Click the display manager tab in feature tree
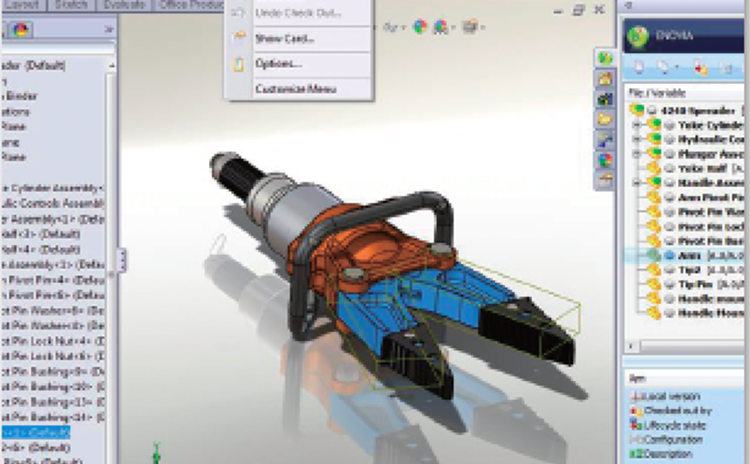Image resolution: width=750 pixels, height=464 pixels. point(19,30)
